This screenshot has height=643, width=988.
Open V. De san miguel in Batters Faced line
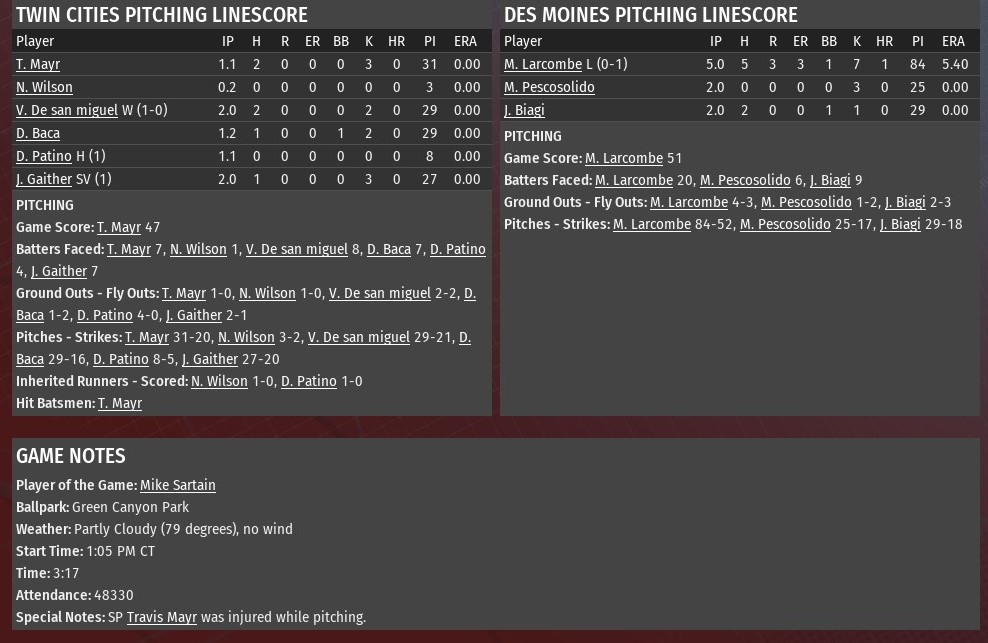point(297,250)
